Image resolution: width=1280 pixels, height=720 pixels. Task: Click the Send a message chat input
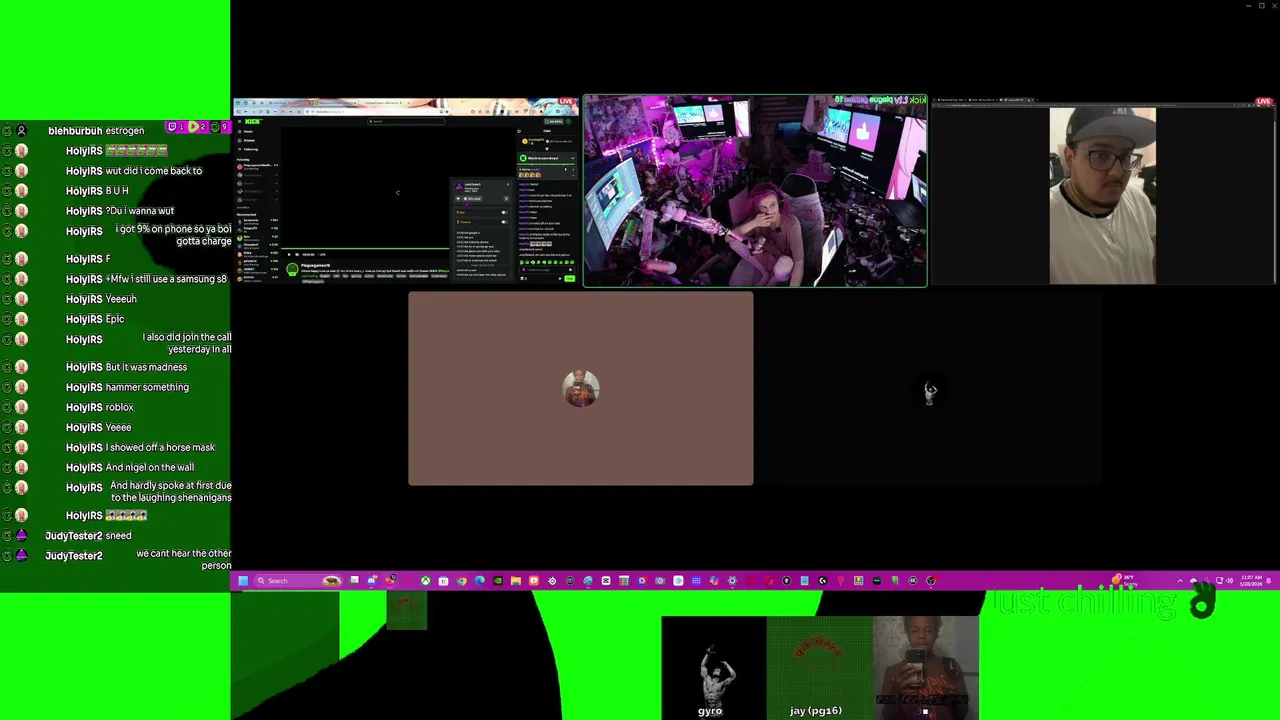point(546,270)
